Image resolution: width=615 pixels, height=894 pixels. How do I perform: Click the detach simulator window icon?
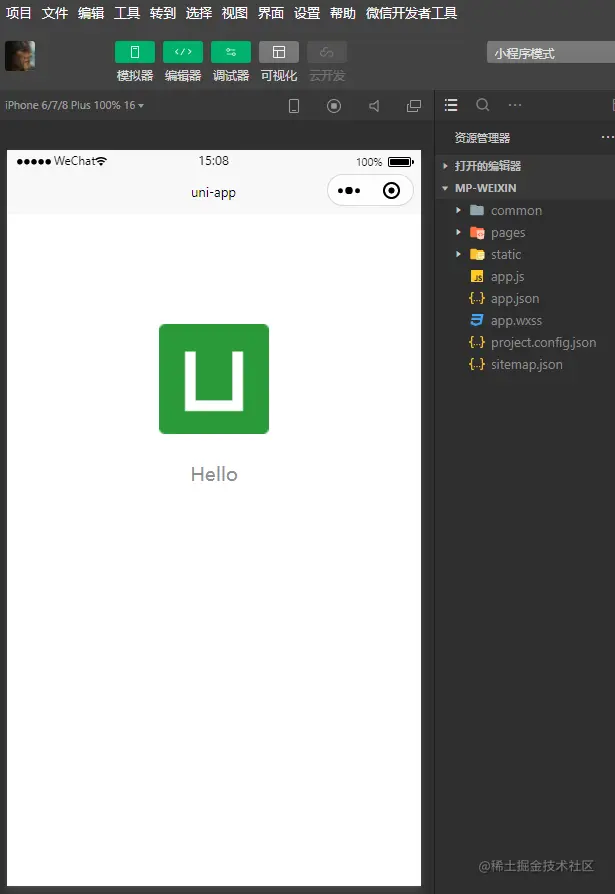[x=414, y=106]
